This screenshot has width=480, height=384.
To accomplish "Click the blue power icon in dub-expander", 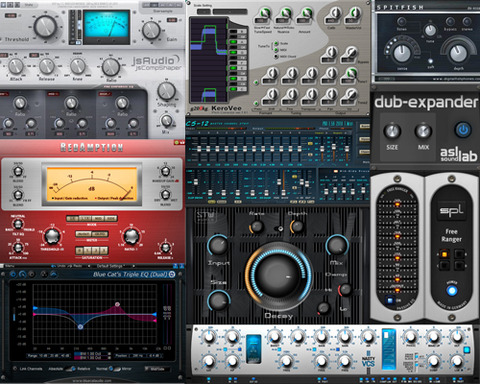I will (x=463, y=130).
